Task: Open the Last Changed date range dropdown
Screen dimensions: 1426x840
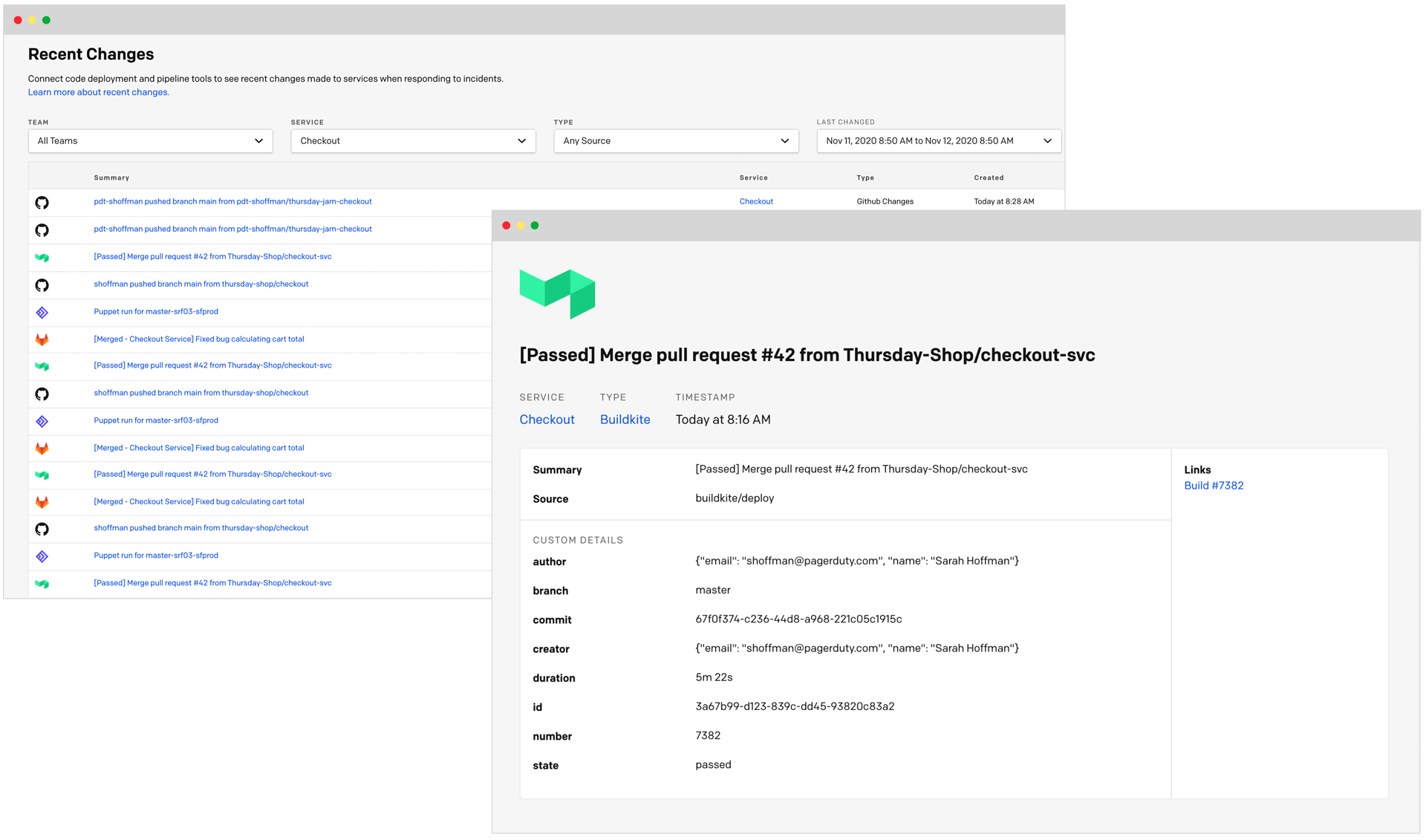Action: [x=938, y=141]
